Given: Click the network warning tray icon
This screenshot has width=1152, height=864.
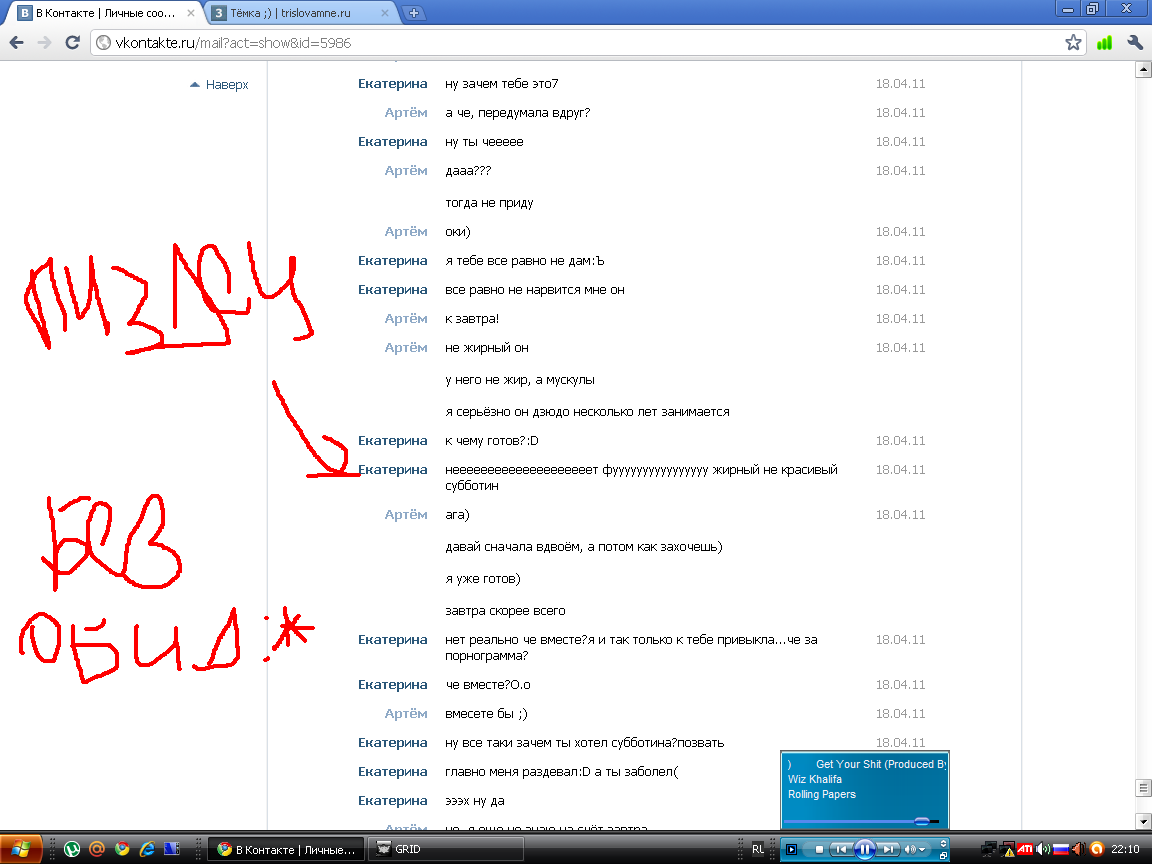Looking at the screenshot, I should click(1007, 850).
